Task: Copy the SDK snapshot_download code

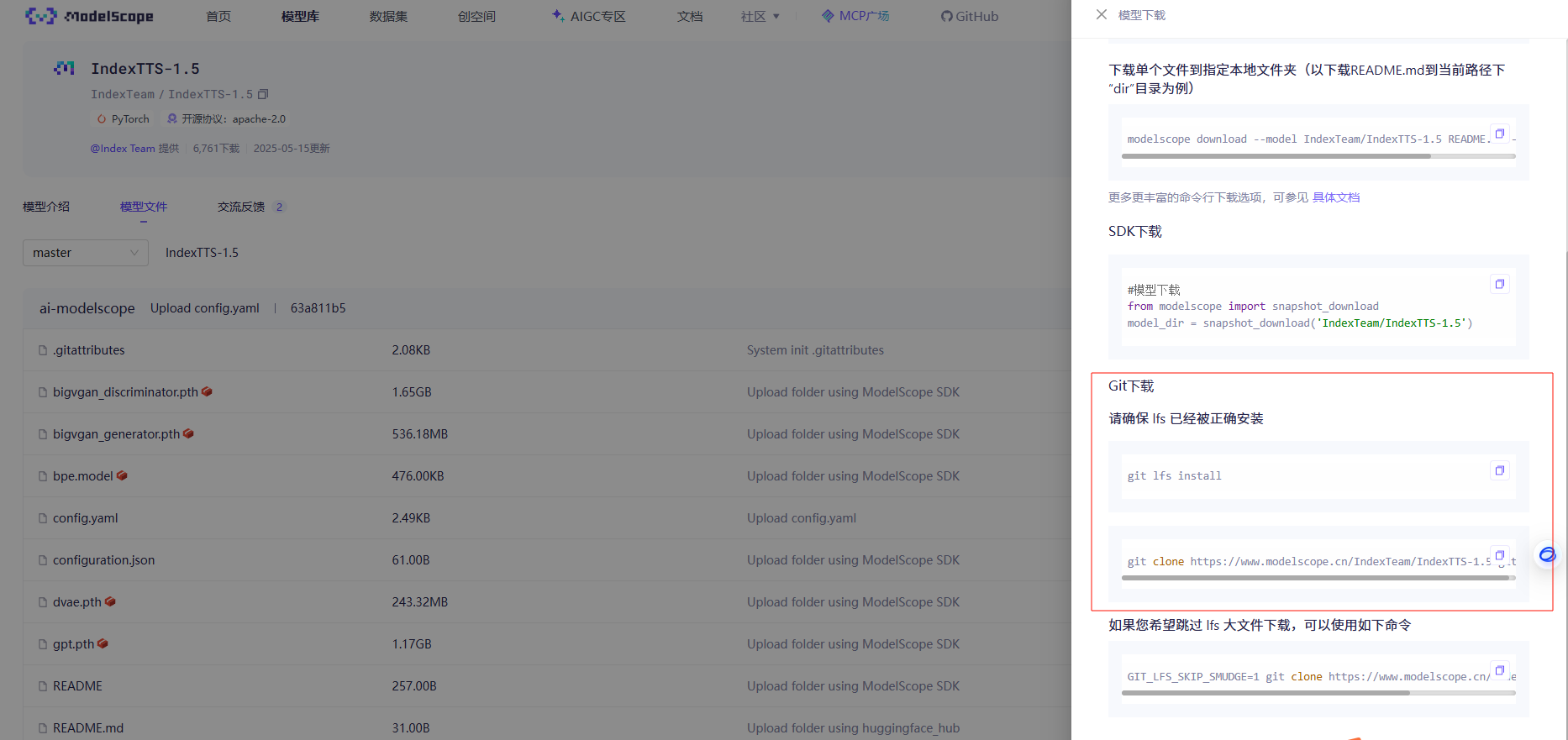Action: click(x=1499, y=284)
